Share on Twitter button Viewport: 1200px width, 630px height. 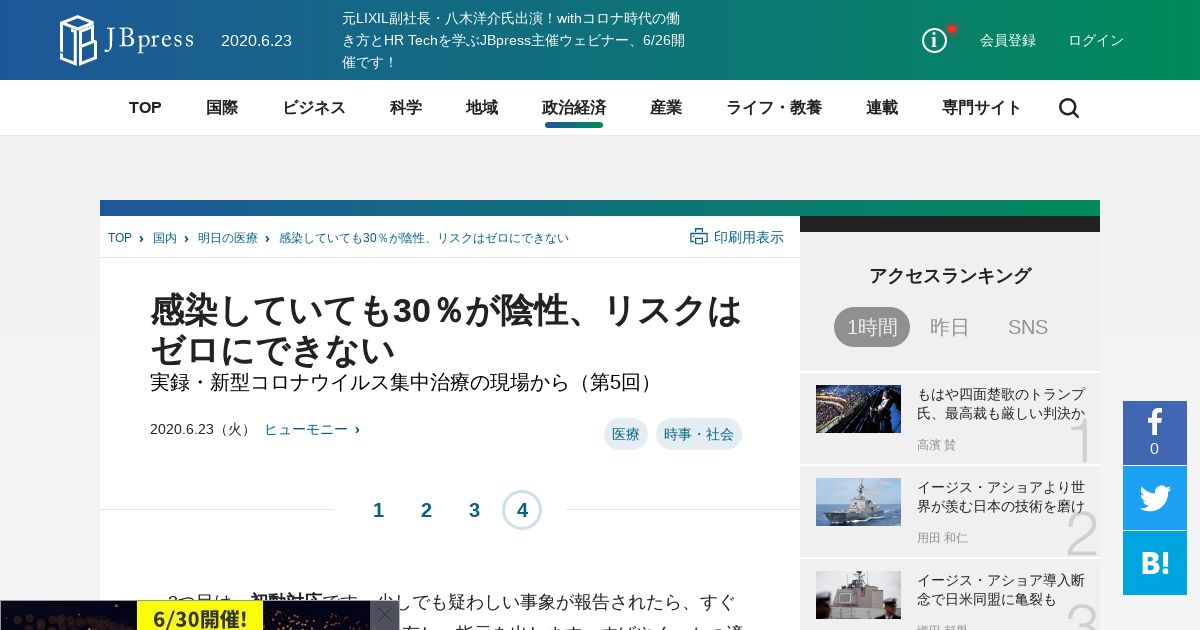(x=1155, y=498)
